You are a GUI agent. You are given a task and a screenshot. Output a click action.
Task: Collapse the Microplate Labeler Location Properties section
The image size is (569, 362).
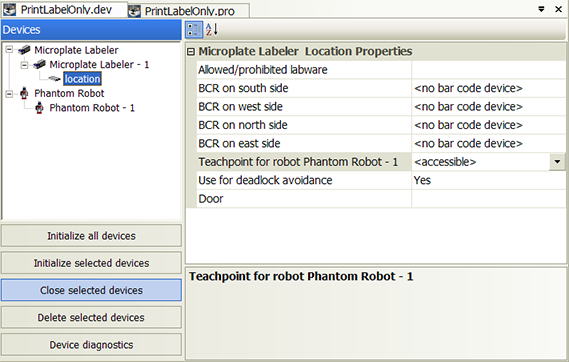pyautogui.click(x=191, y=52)
